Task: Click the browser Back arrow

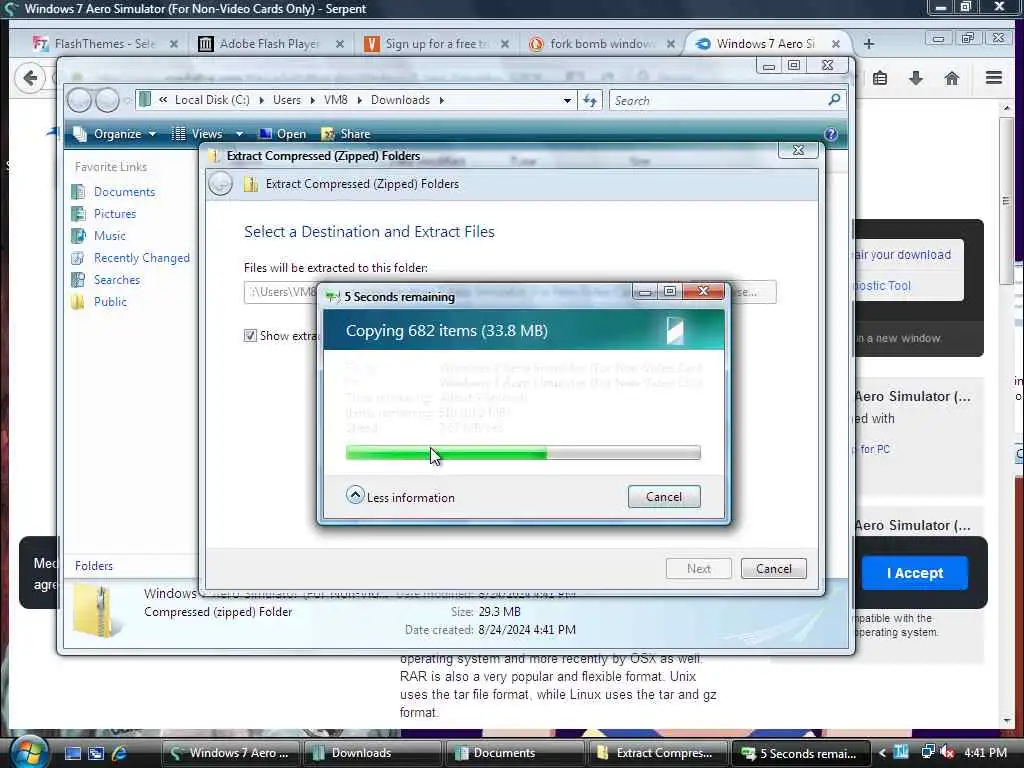Action: (x=30, y=78)
